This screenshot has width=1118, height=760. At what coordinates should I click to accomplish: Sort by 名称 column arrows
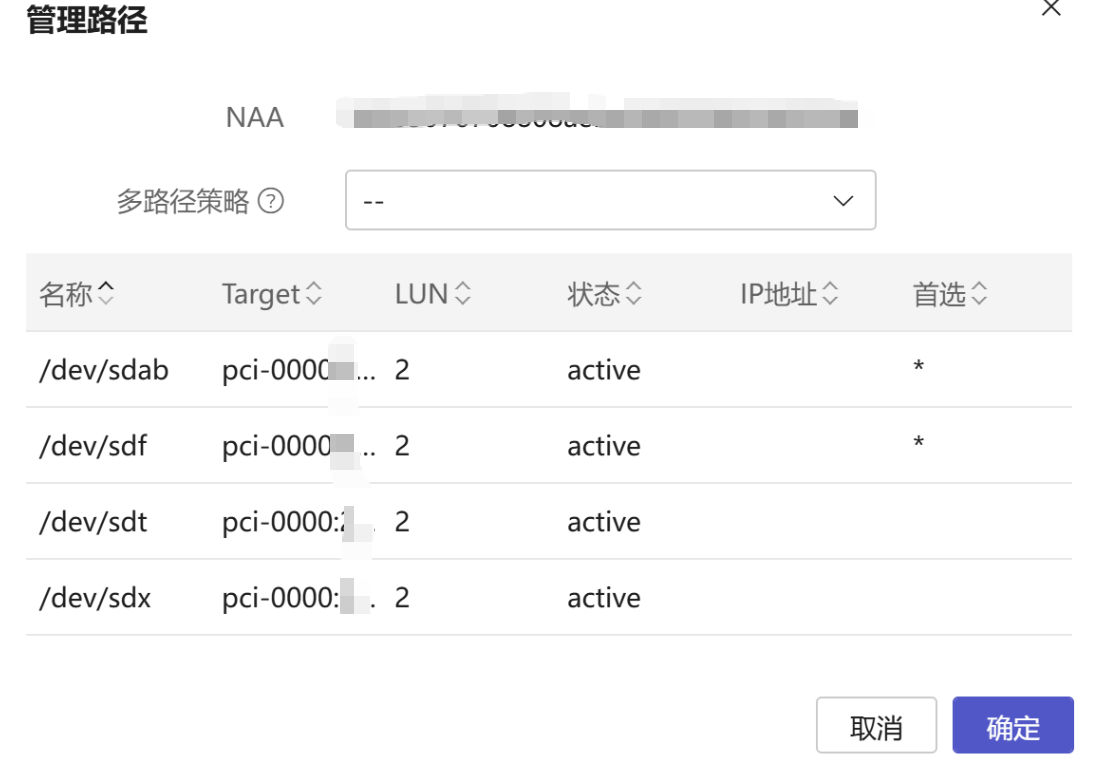(106, 293)
